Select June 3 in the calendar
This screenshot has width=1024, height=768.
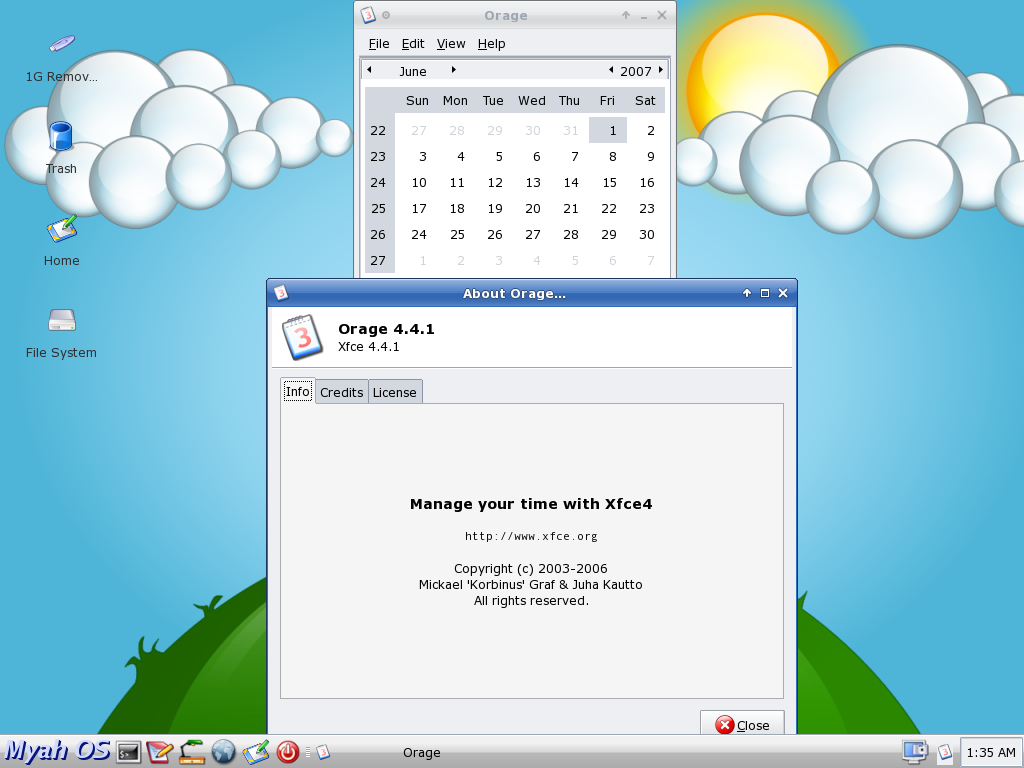click(419, 156)
